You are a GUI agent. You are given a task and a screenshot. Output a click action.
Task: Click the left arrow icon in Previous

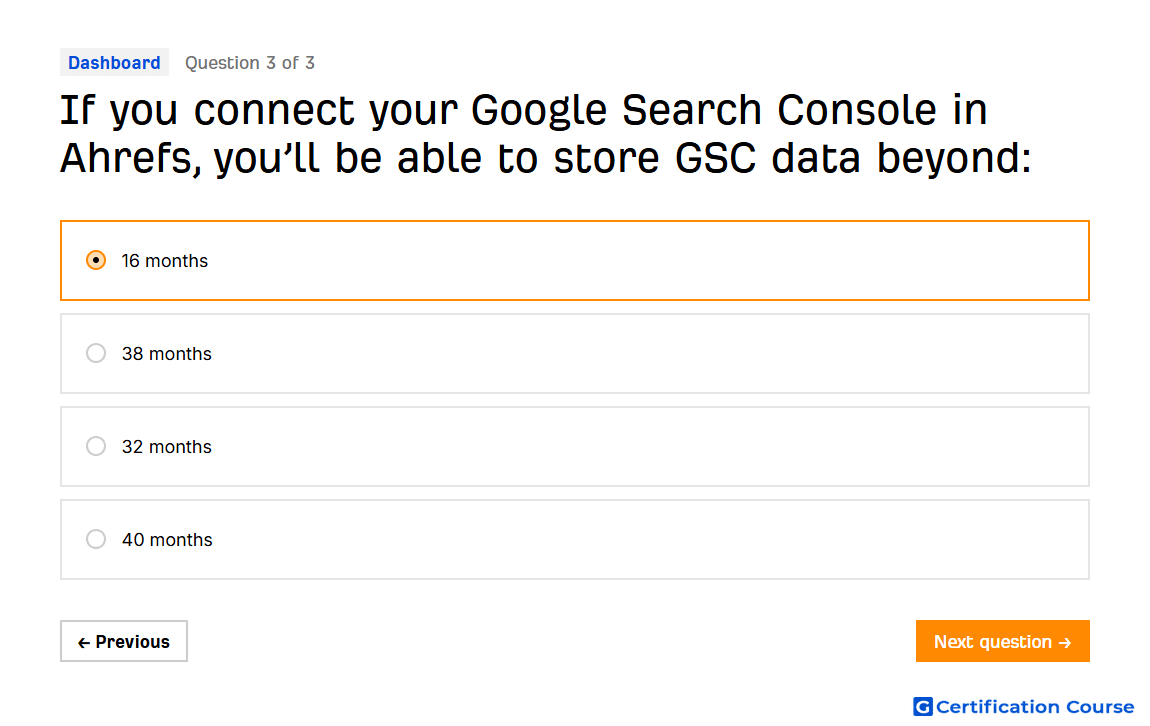click(84, 643)
